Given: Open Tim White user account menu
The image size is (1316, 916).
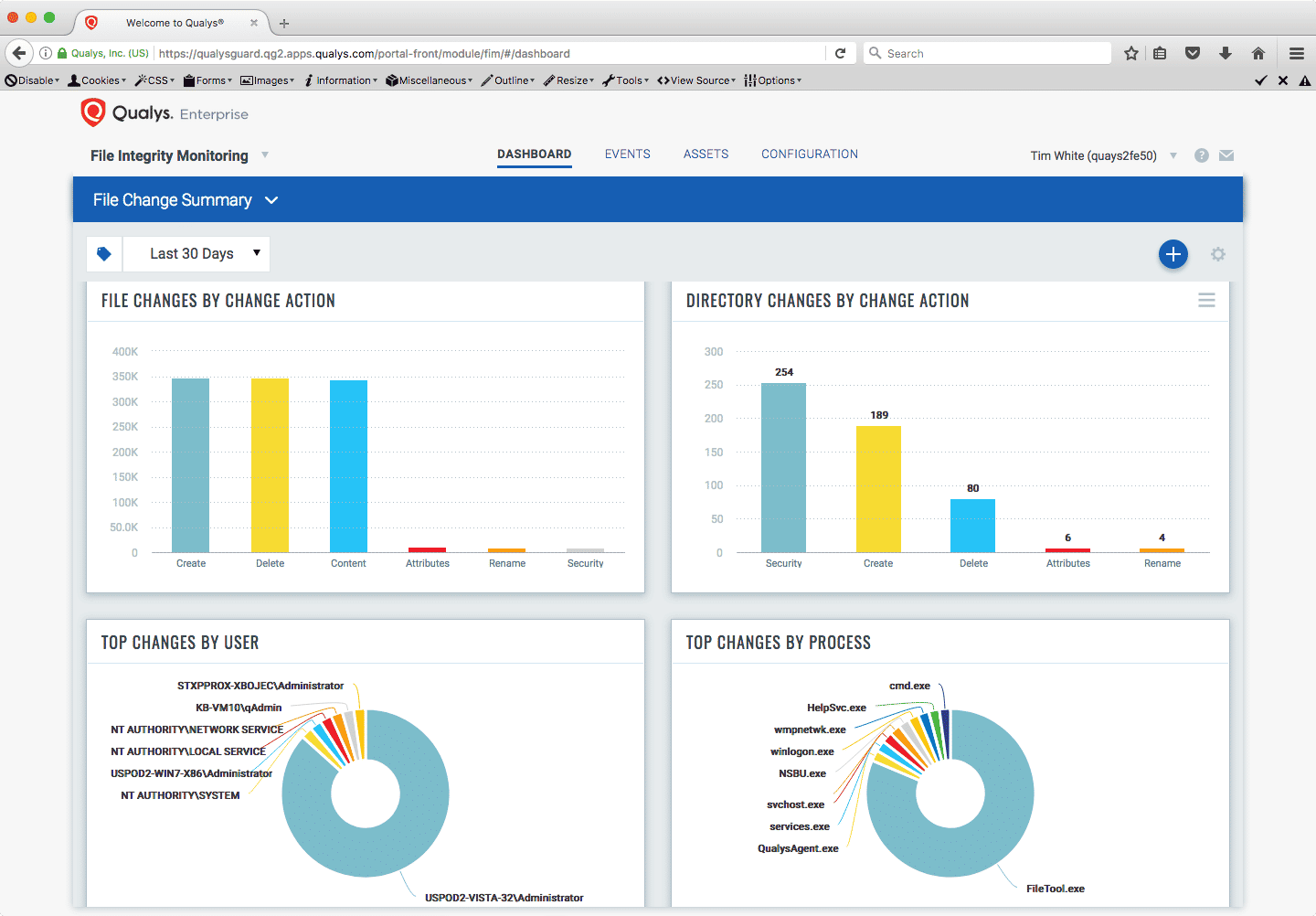Looking at the screenshot, I should (1104, 155).
